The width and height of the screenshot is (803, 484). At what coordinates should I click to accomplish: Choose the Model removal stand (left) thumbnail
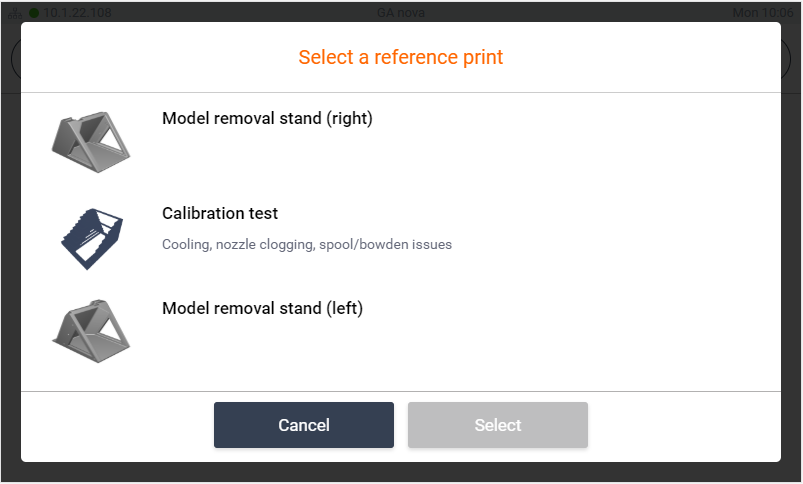click(91, 331)
